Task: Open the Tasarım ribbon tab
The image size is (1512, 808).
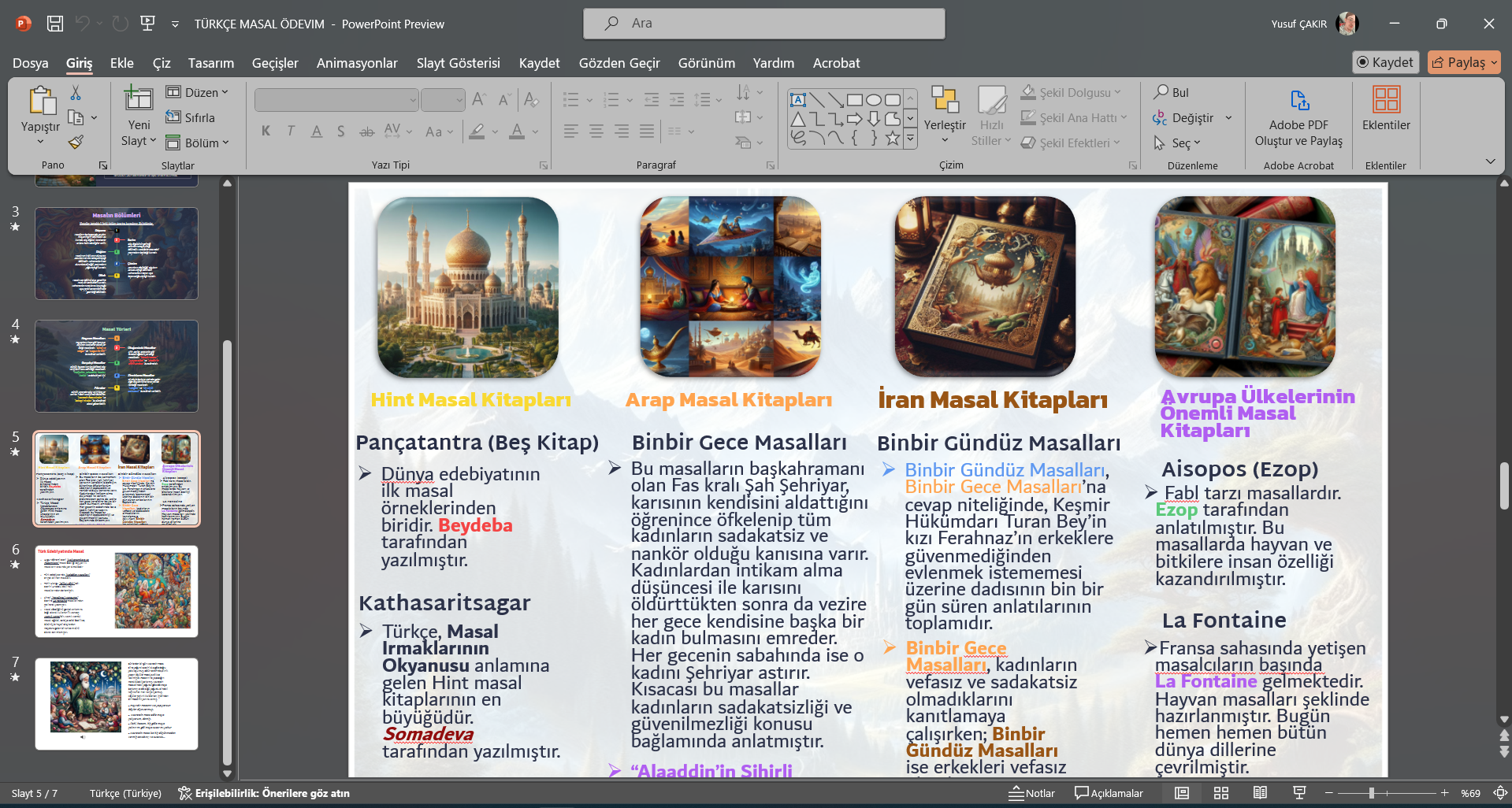Action: [x=210, y=63]
